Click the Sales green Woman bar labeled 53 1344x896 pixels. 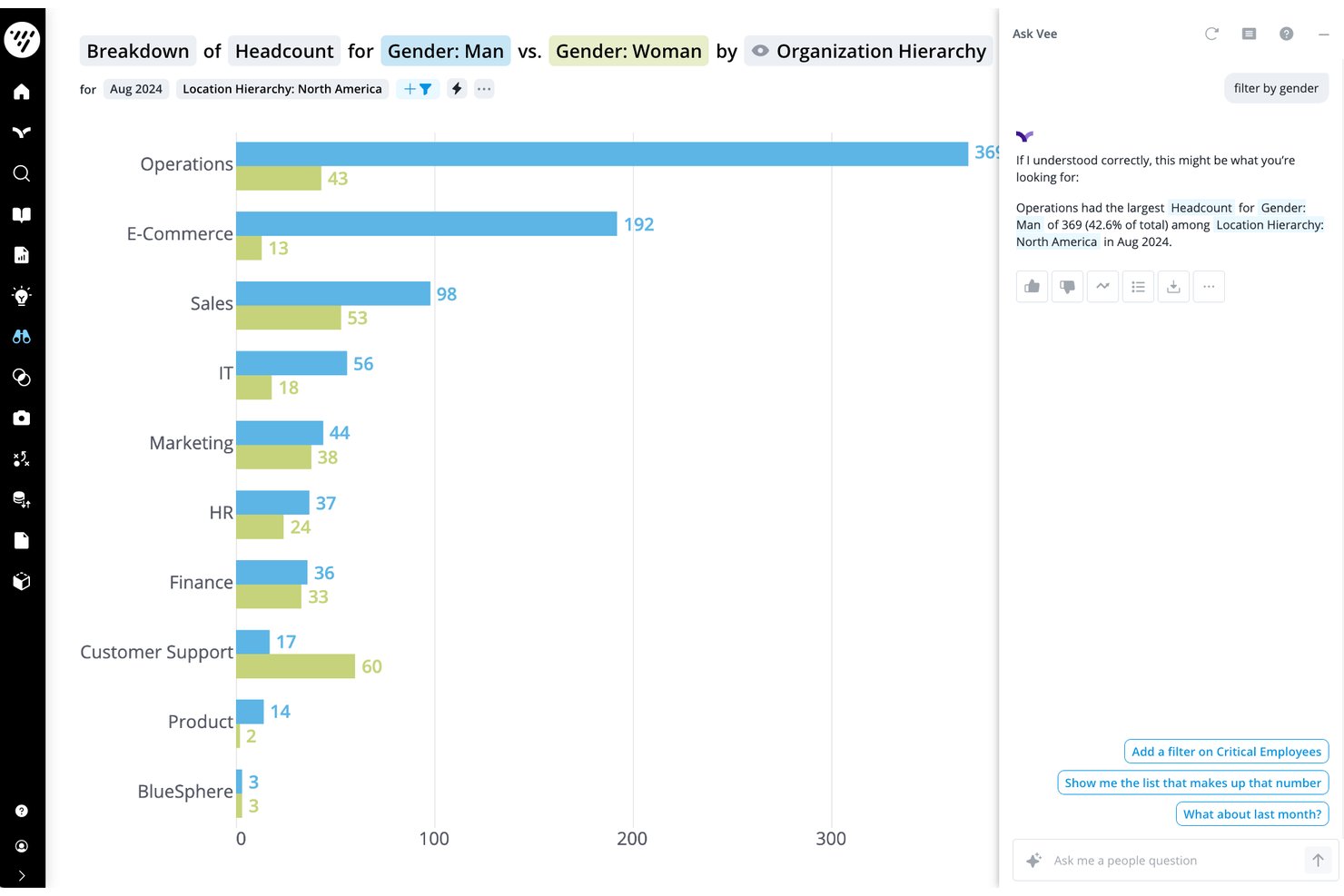[x=289, y=318]
